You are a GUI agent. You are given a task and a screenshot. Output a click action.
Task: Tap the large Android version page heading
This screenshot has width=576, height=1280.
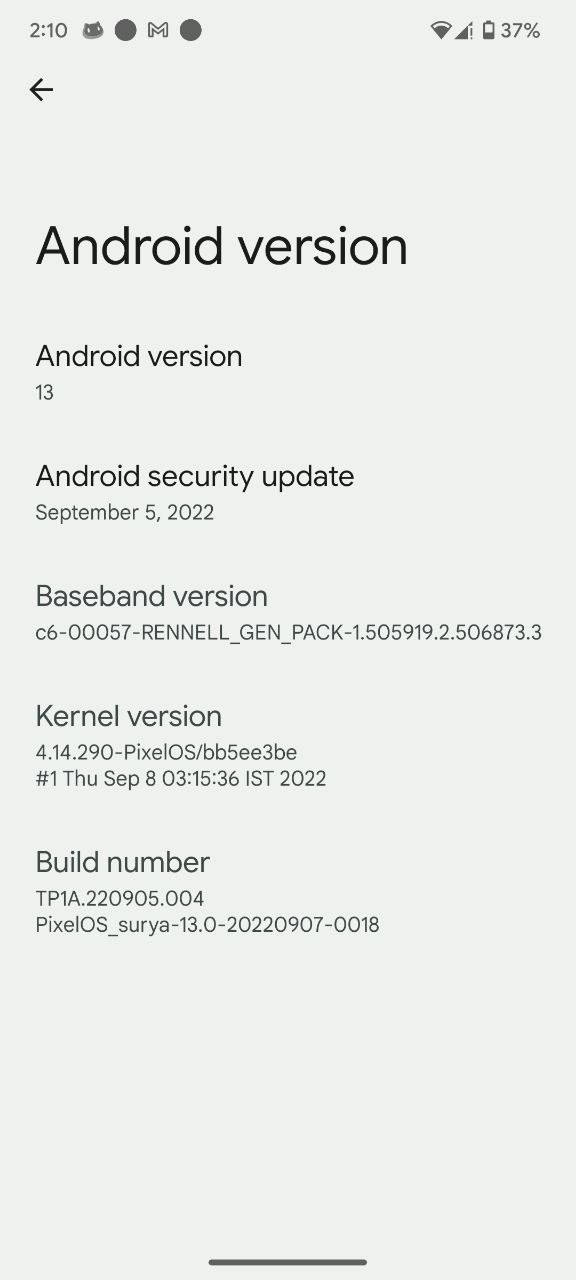(x=222, y=247)
